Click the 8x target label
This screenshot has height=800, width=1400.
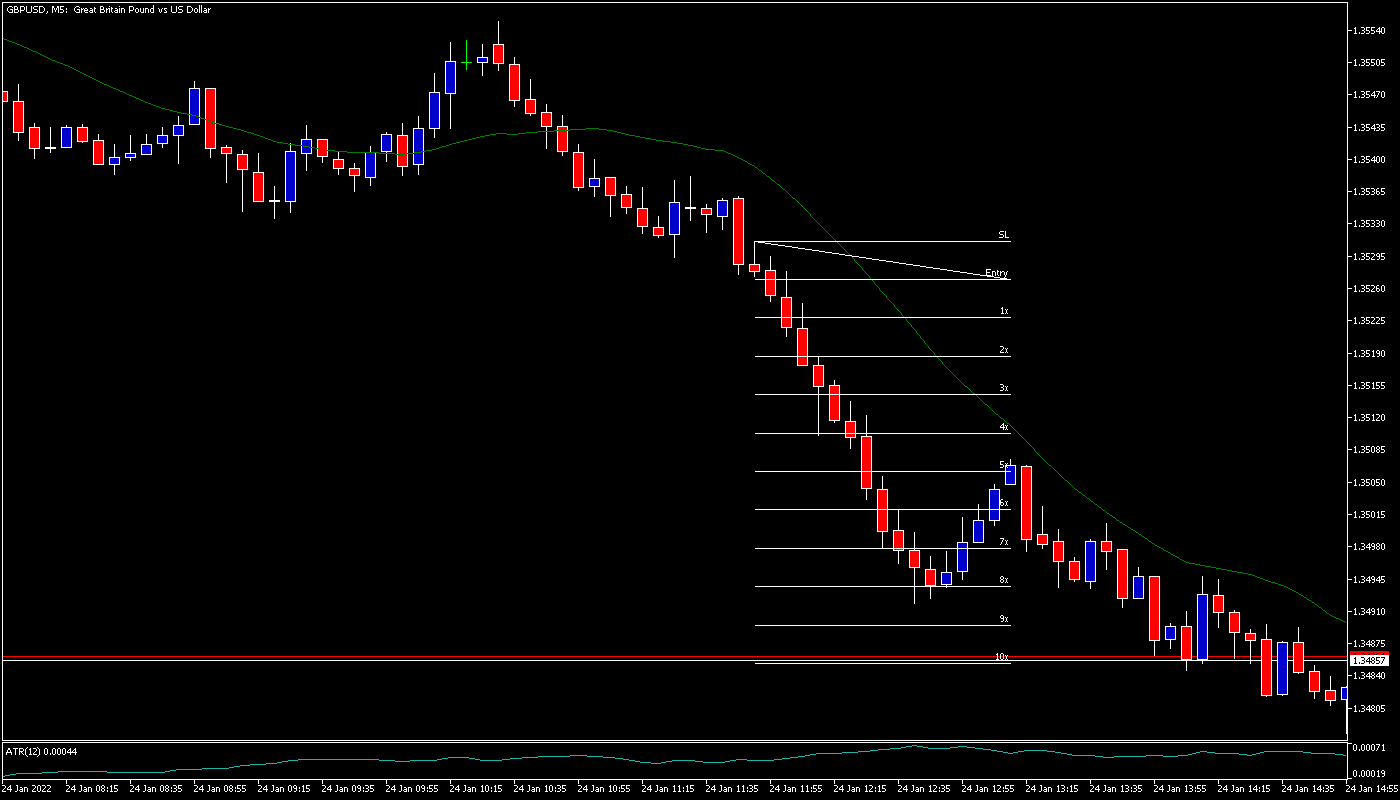click(x=1004, y=580)
